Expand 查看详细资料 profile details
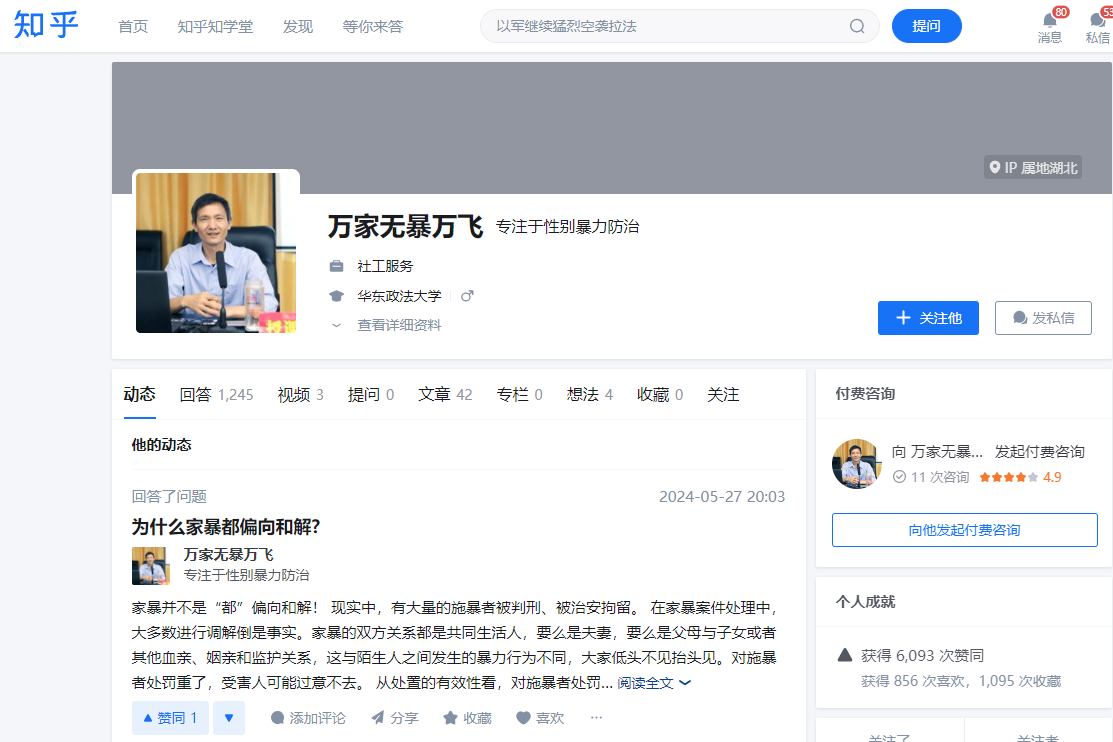This screenshot has width=1113, height=742. tap(398, 325)
